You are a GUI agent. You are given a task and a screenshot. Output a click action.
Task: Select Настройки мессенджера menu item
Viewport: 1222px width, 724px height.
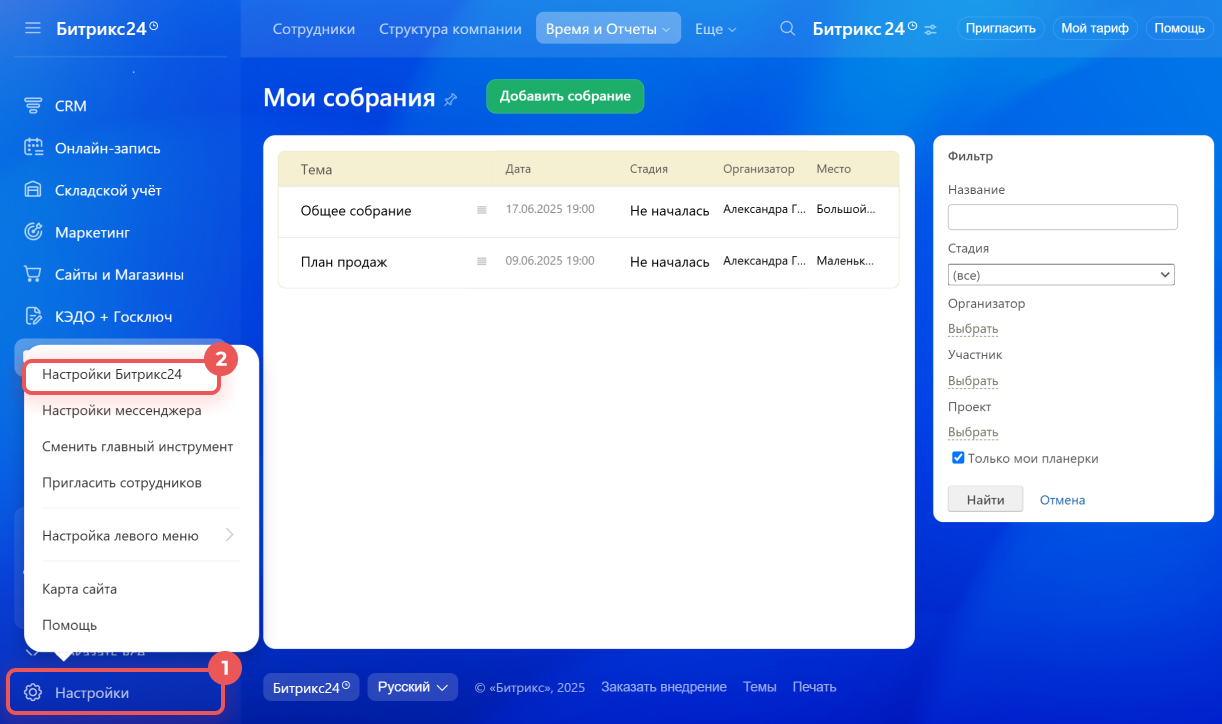point(122,410)
